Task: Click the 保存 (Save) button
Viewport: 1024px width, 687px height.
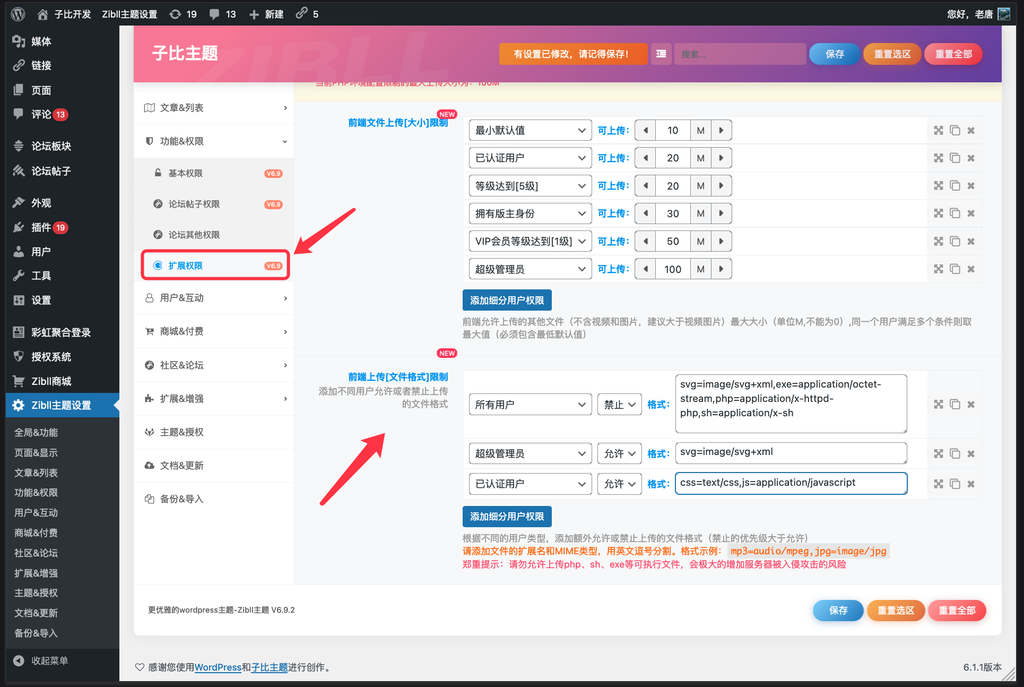Action: pos(833,53)
